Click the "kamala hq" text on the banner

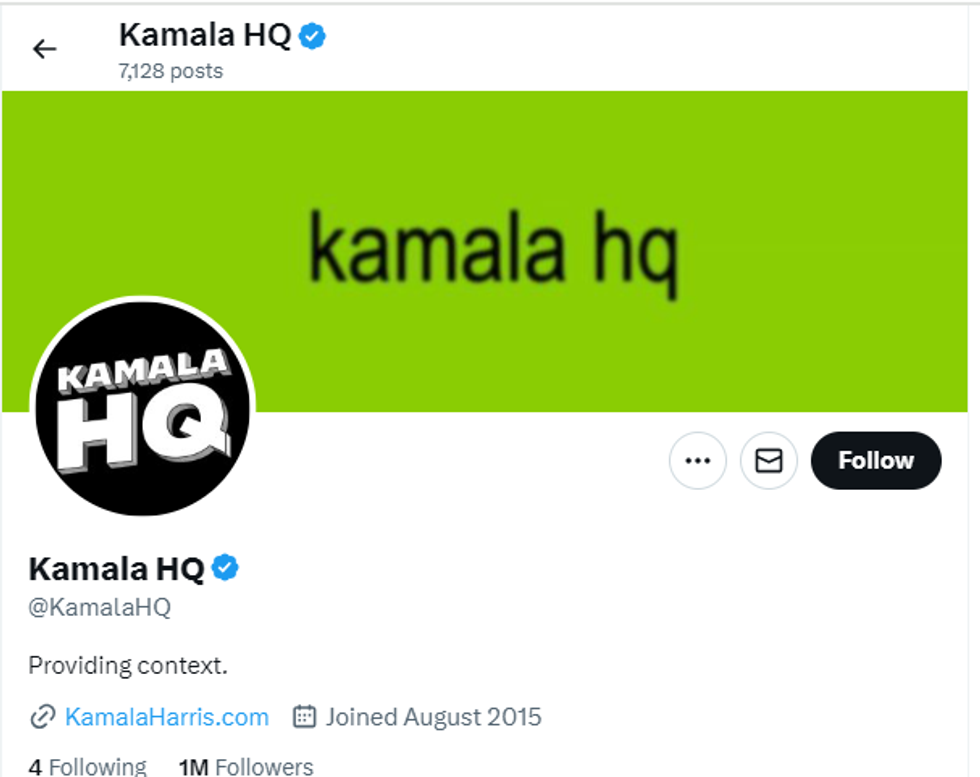[x=494, y=253]
